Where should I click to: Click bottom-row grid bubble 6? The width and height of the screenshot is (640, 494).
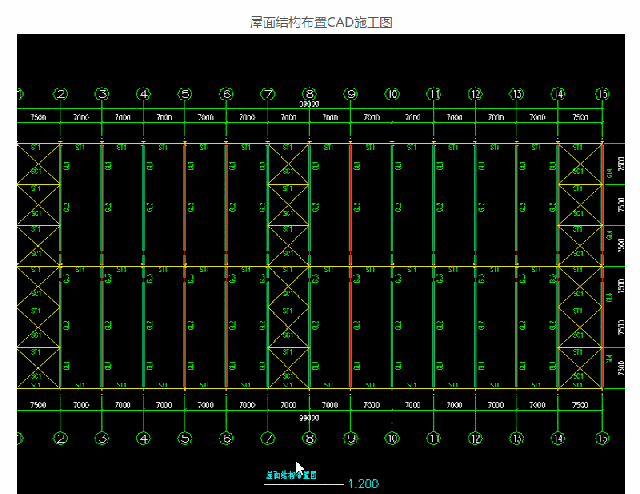[226, 438]
